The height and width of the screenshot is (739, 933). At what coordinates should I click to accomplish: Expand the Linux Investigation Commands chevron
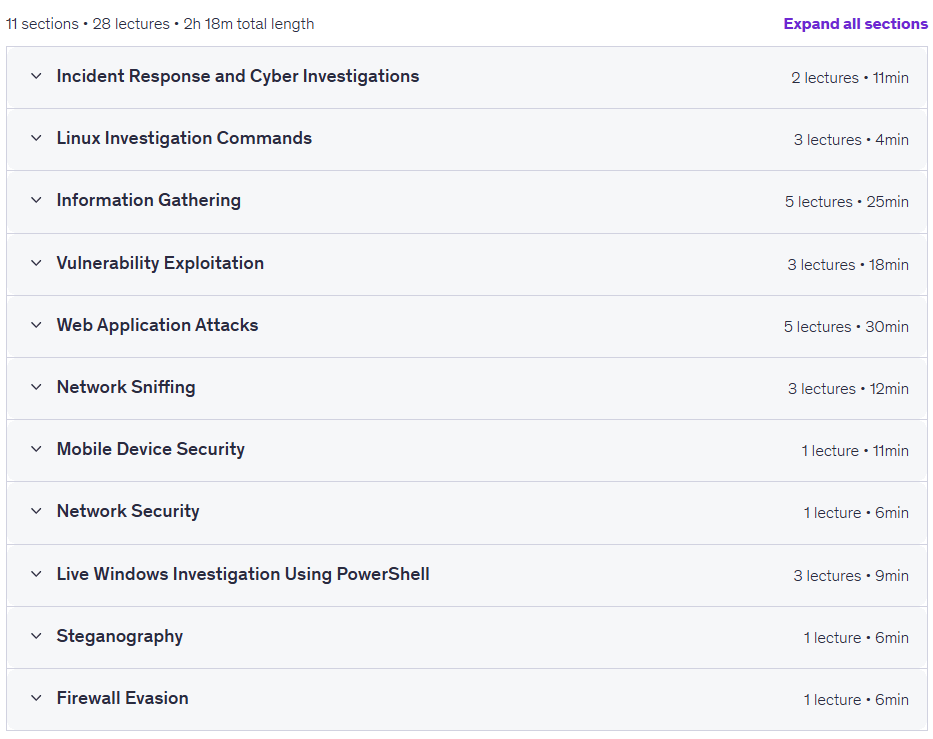(36, 138)
